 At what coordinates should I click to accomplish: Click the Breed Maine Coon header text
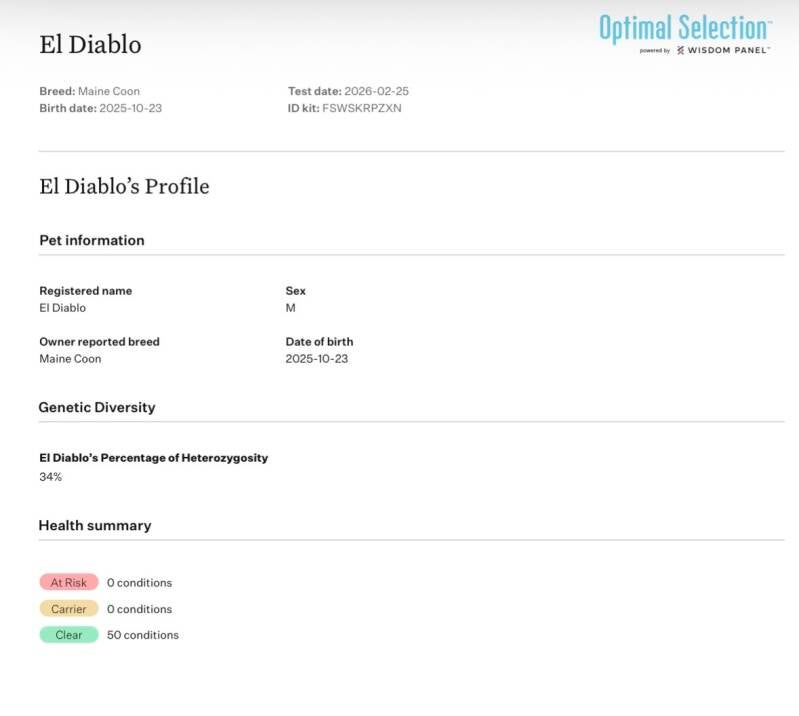pos(109,91)
